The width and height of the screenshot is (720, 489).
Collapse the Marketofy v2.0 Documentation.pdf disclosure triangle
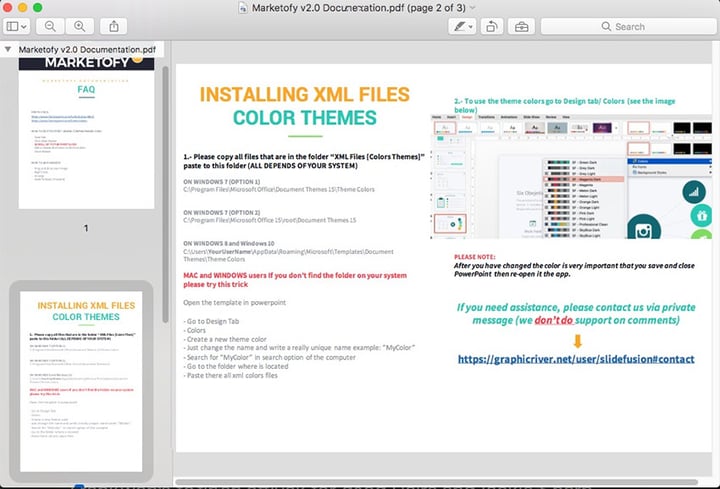[x=8, y=49]
